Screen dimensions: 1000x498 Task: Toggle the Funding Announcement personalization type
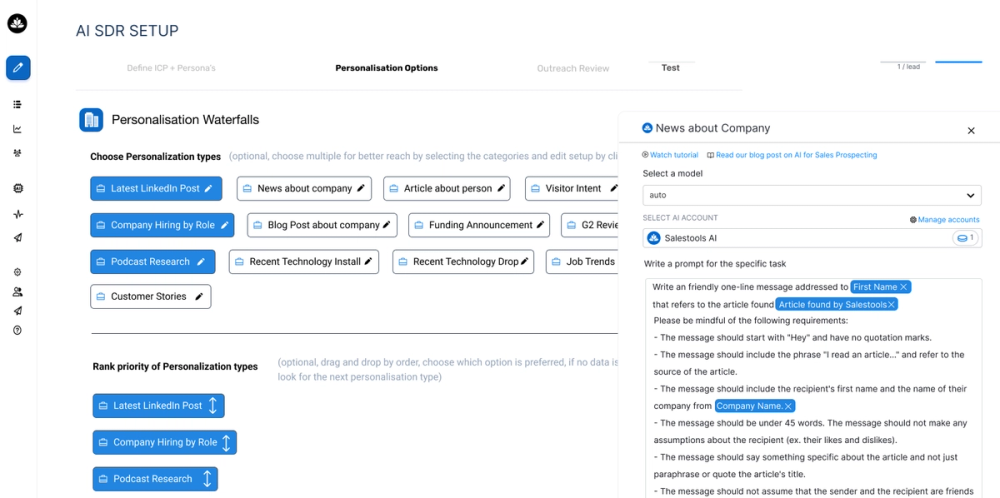pyautogui.click(x=479, y=225)
